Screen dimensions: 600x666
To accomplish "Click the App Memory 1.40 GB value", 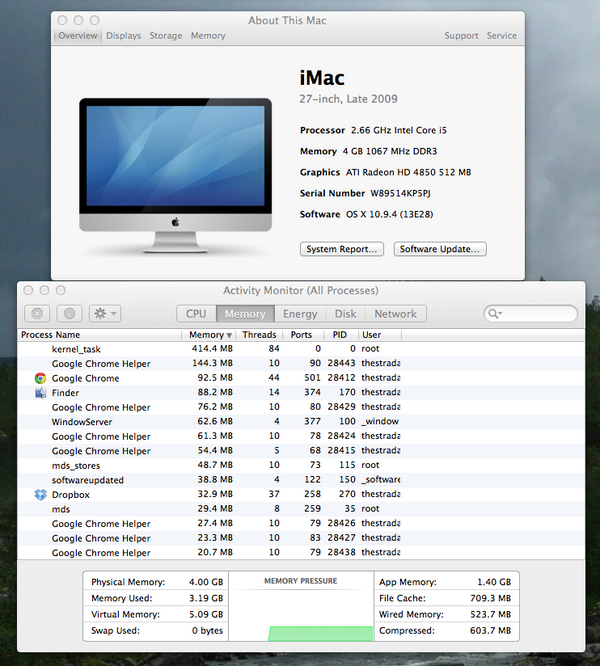I will 494,582.
